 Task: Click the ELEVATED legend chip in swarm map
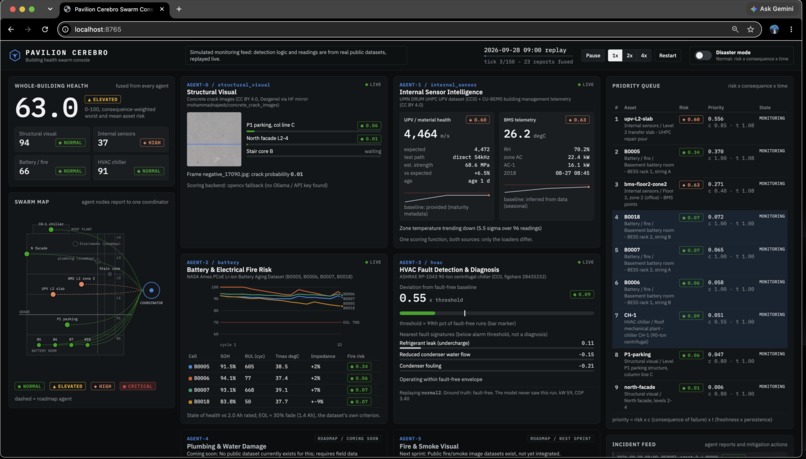pyautogui.click(x=67, y=386)
